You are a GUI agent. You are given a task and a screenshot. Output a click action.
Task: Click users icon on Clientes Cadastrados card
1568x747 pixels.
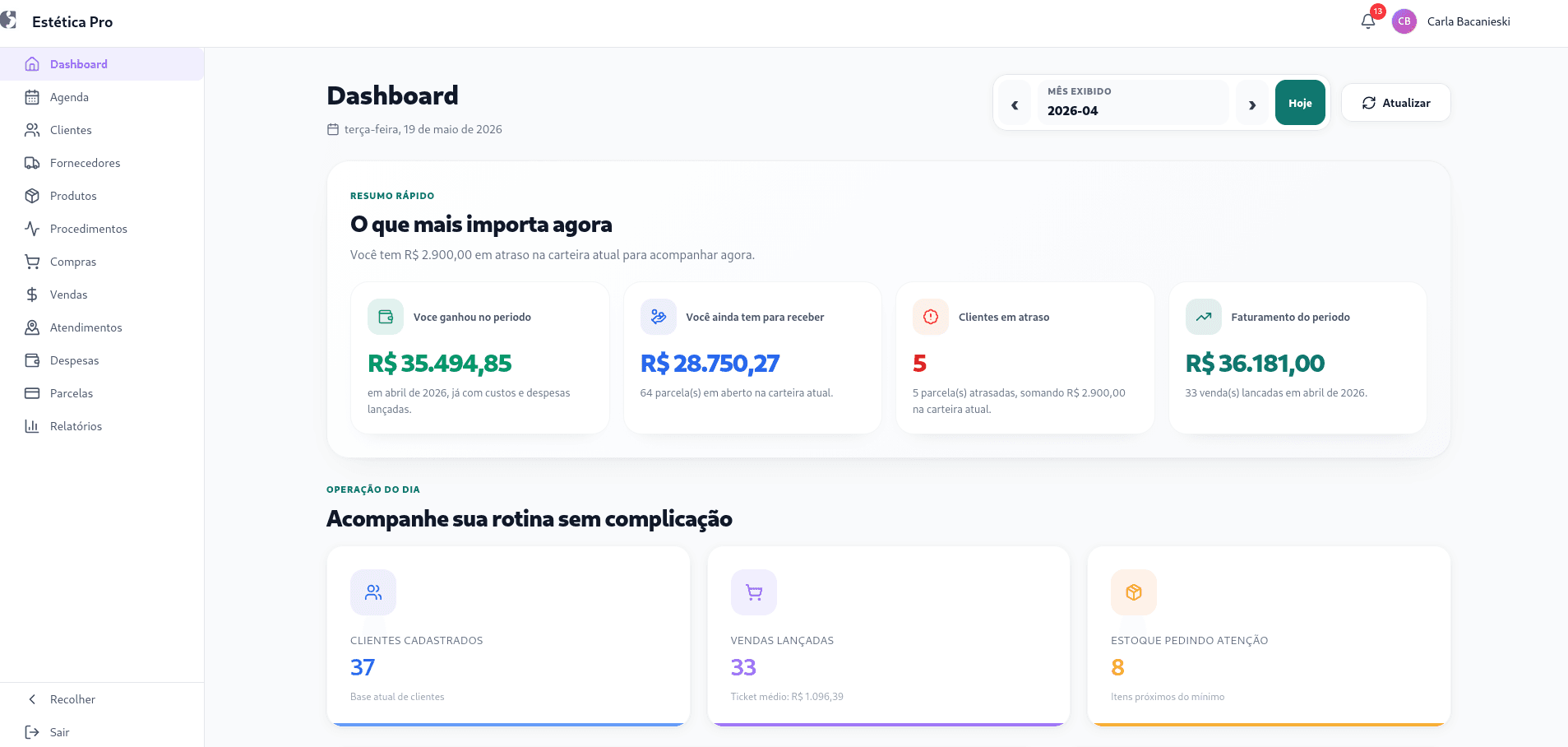(x=373, y=592)
